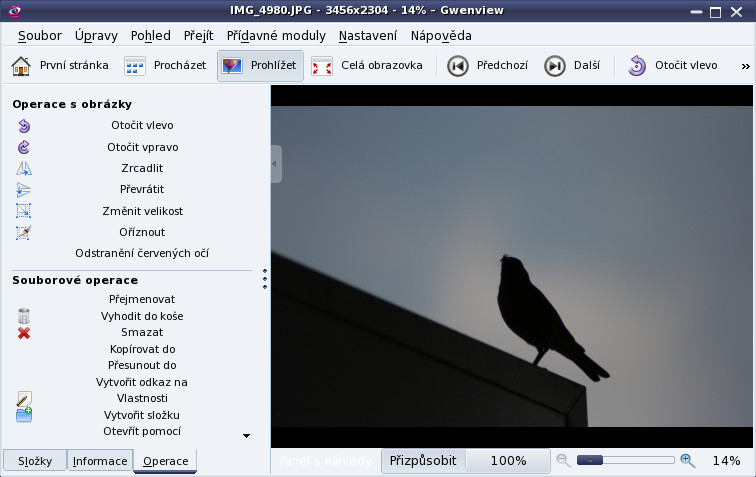This screenshot has height=477, width=756.
Task: Toggle the 100% zoom button
Action: click(508, 461)
